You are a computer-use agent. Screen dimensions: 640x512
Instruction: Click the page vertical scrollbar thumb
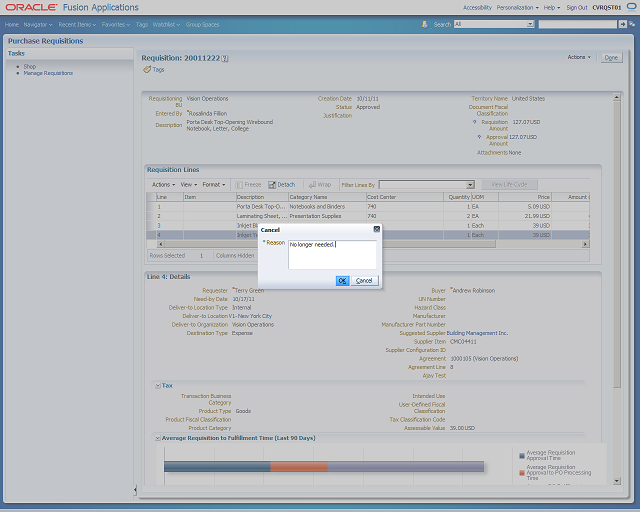point(617,244)
